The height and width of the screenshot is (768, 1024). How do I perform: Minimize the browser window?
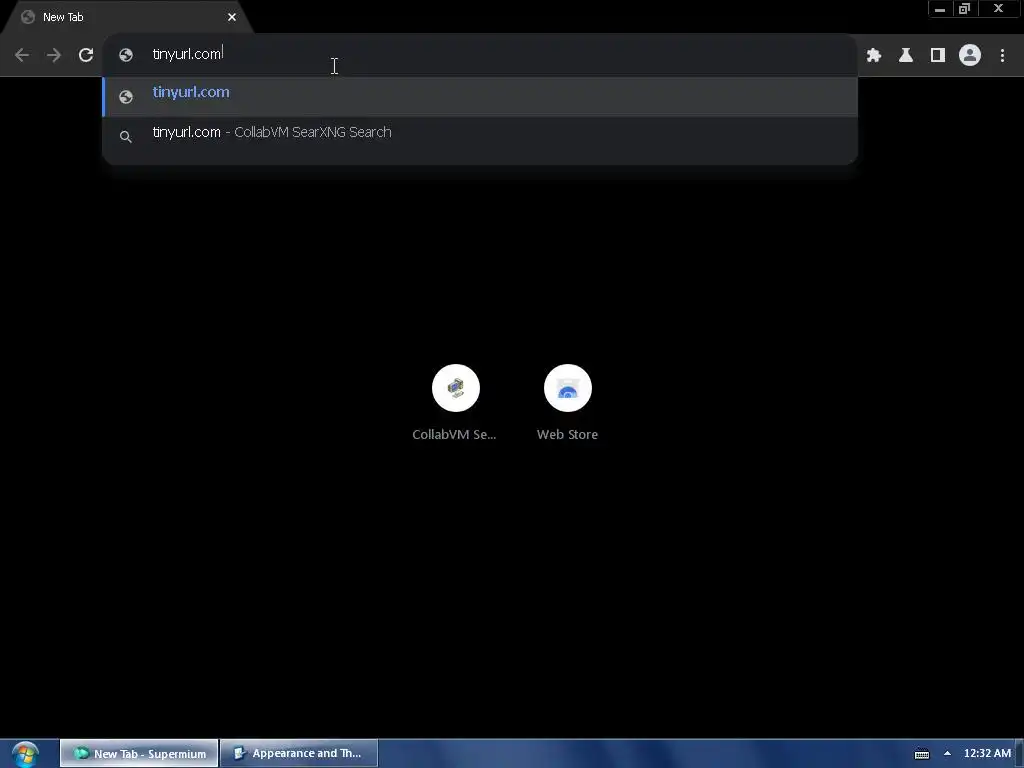[940, 9]
